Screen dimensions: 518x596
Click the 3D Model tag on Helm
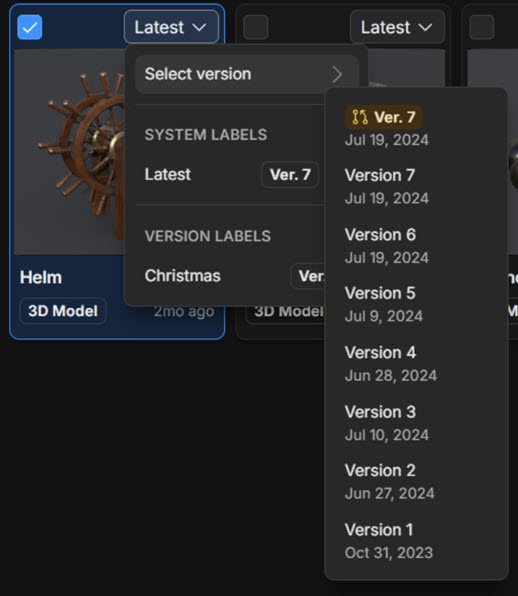(63, 311)
